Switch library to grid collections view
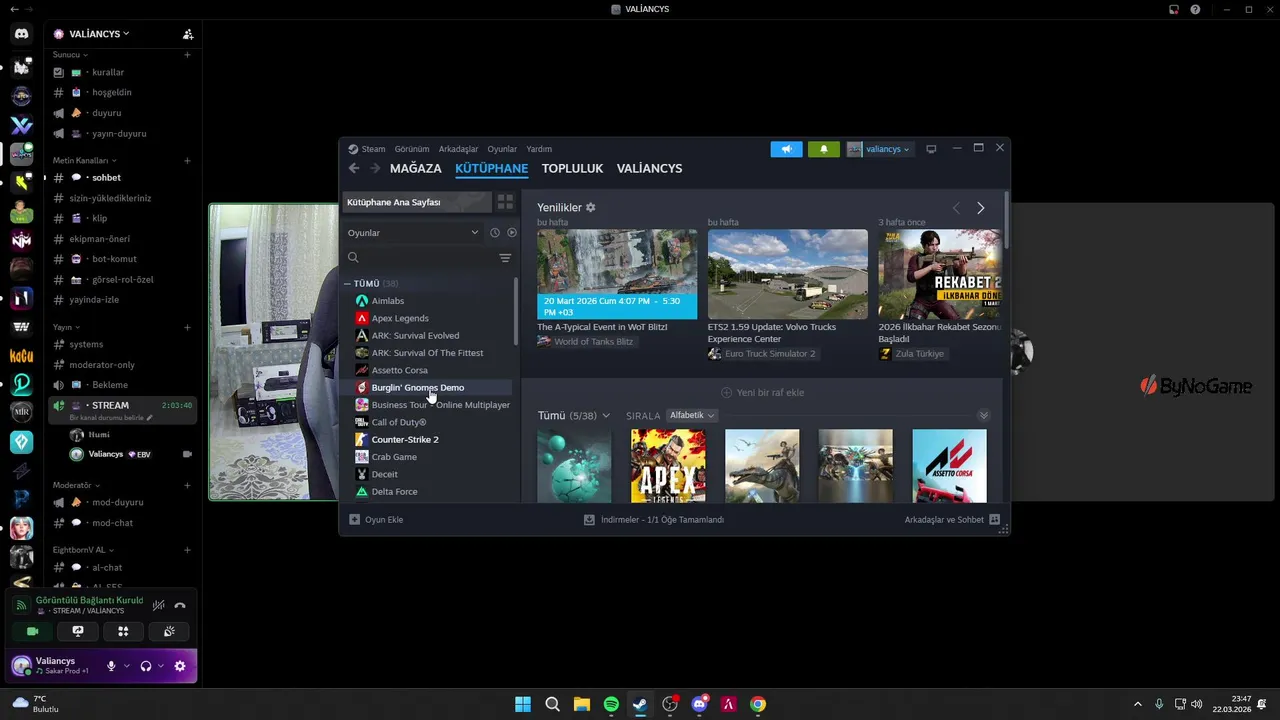This screenshot has height=720, width=1280. point(505,202)
